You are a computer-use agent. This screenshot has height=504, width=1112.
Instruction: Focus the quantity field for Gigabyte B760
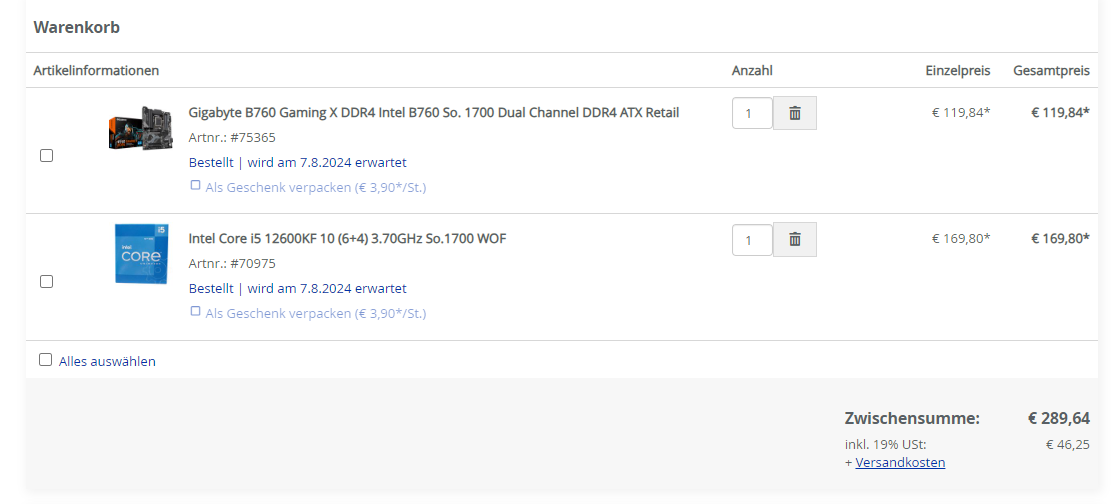coord(752,113)
